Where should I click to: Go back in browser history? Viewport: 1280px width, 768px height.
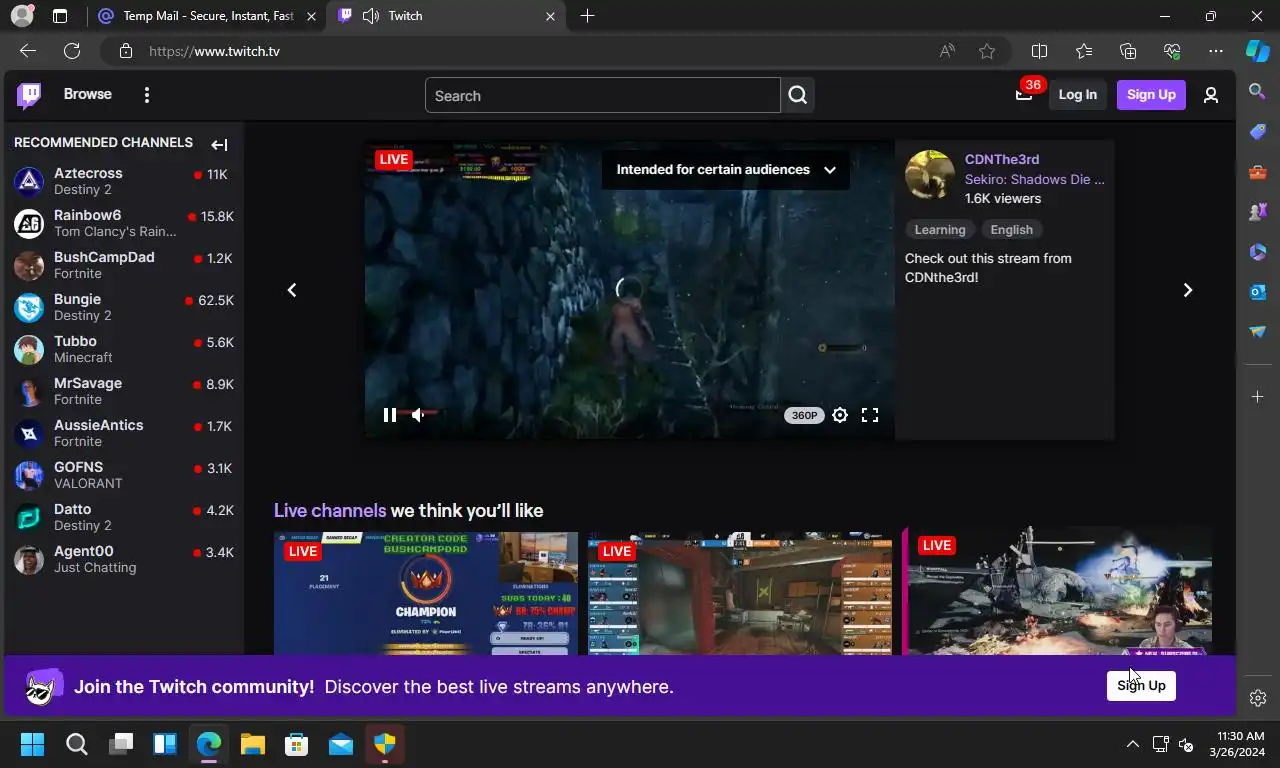tap(28, 51)
